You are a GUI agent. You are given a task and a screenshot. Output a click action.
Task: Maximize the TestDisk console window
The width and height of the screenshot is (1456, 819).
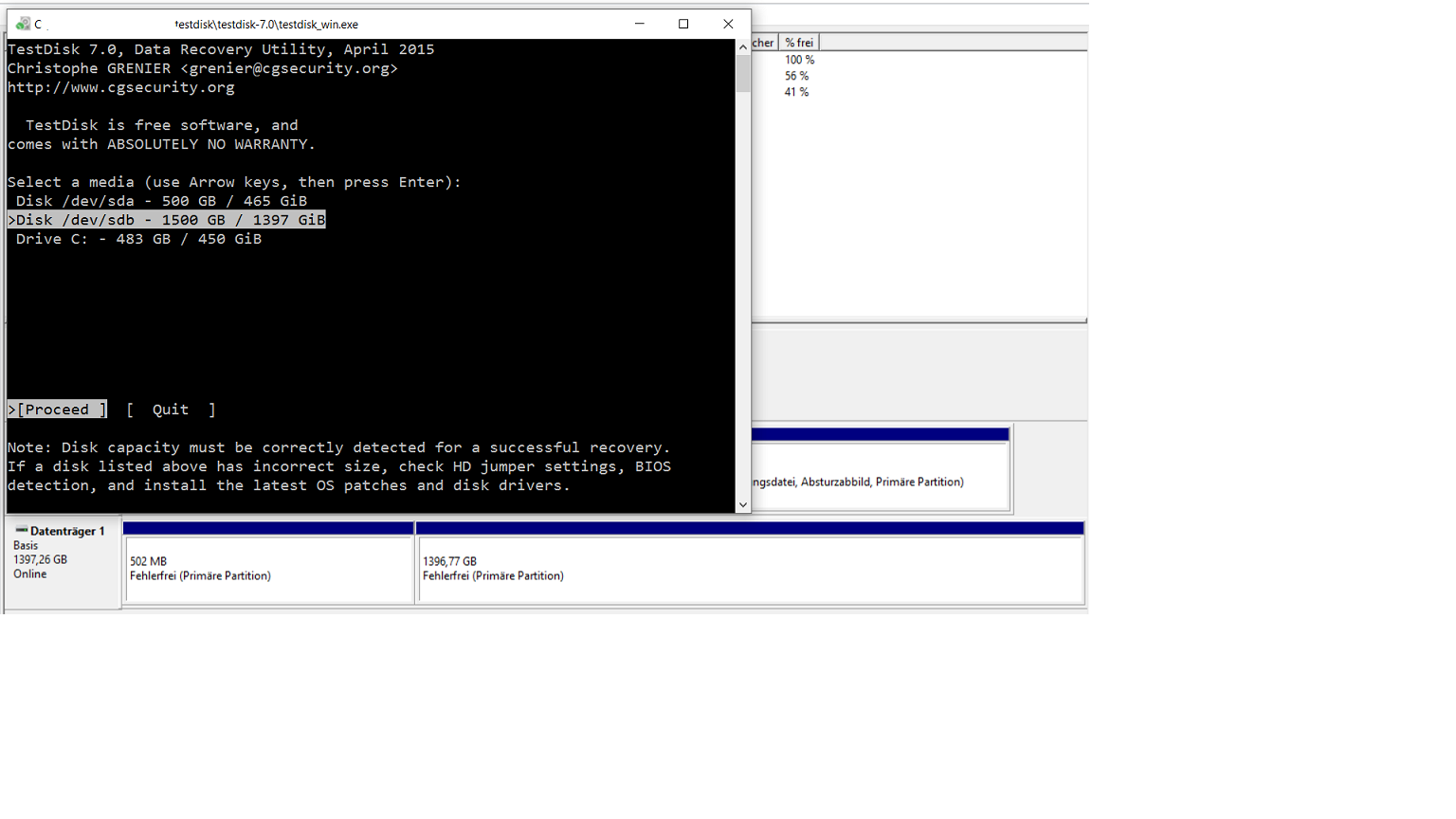(683, 24)
